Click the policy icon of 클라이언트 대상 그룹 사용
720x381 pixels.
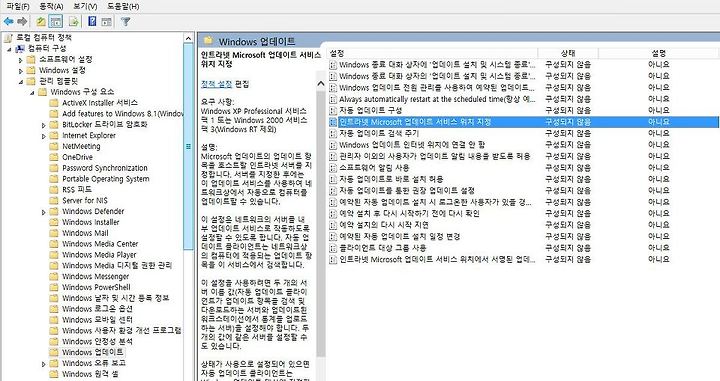click(333, 248)
